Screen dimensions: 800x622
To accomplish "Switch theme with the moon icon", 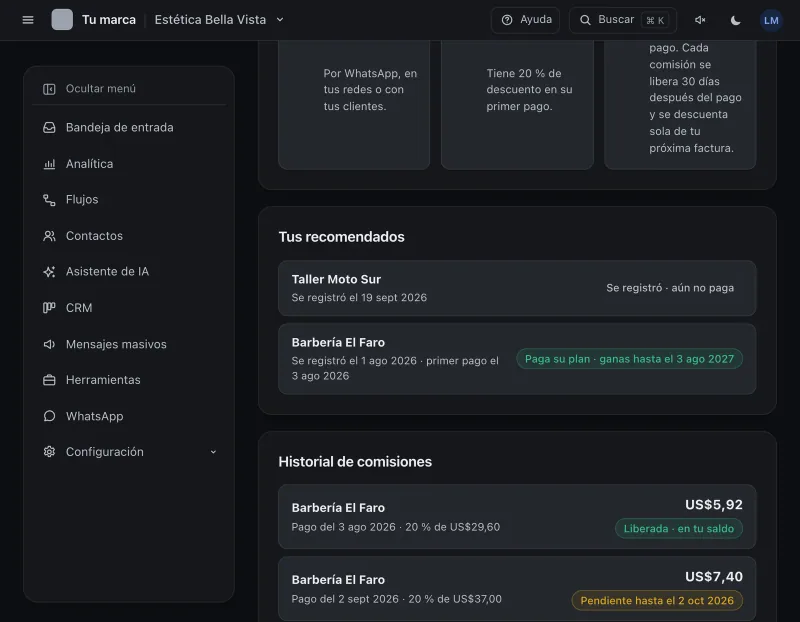I will click(x=735, y=20).
